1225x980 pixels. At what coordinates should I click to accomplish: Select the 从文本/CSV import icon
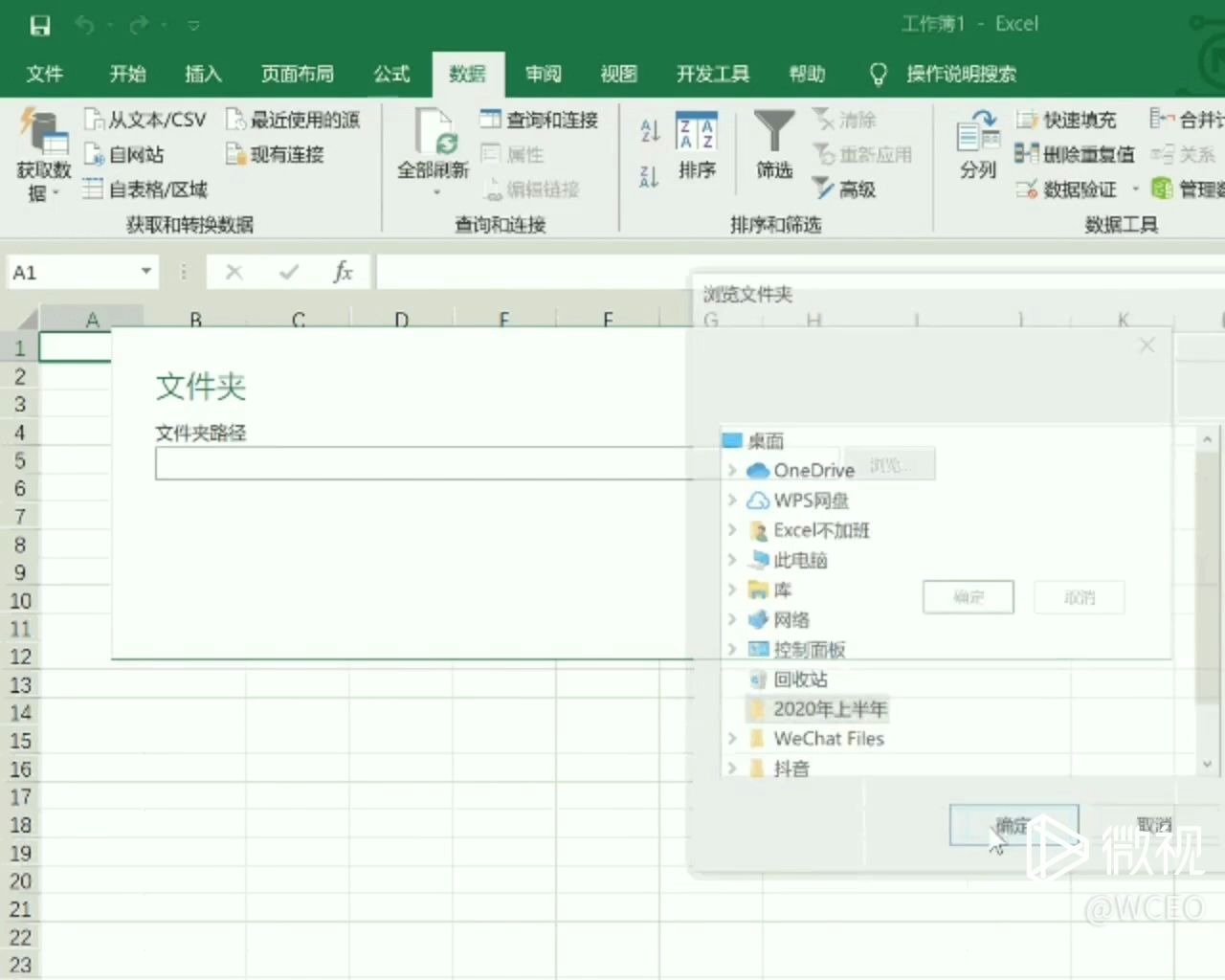[95, 119]
